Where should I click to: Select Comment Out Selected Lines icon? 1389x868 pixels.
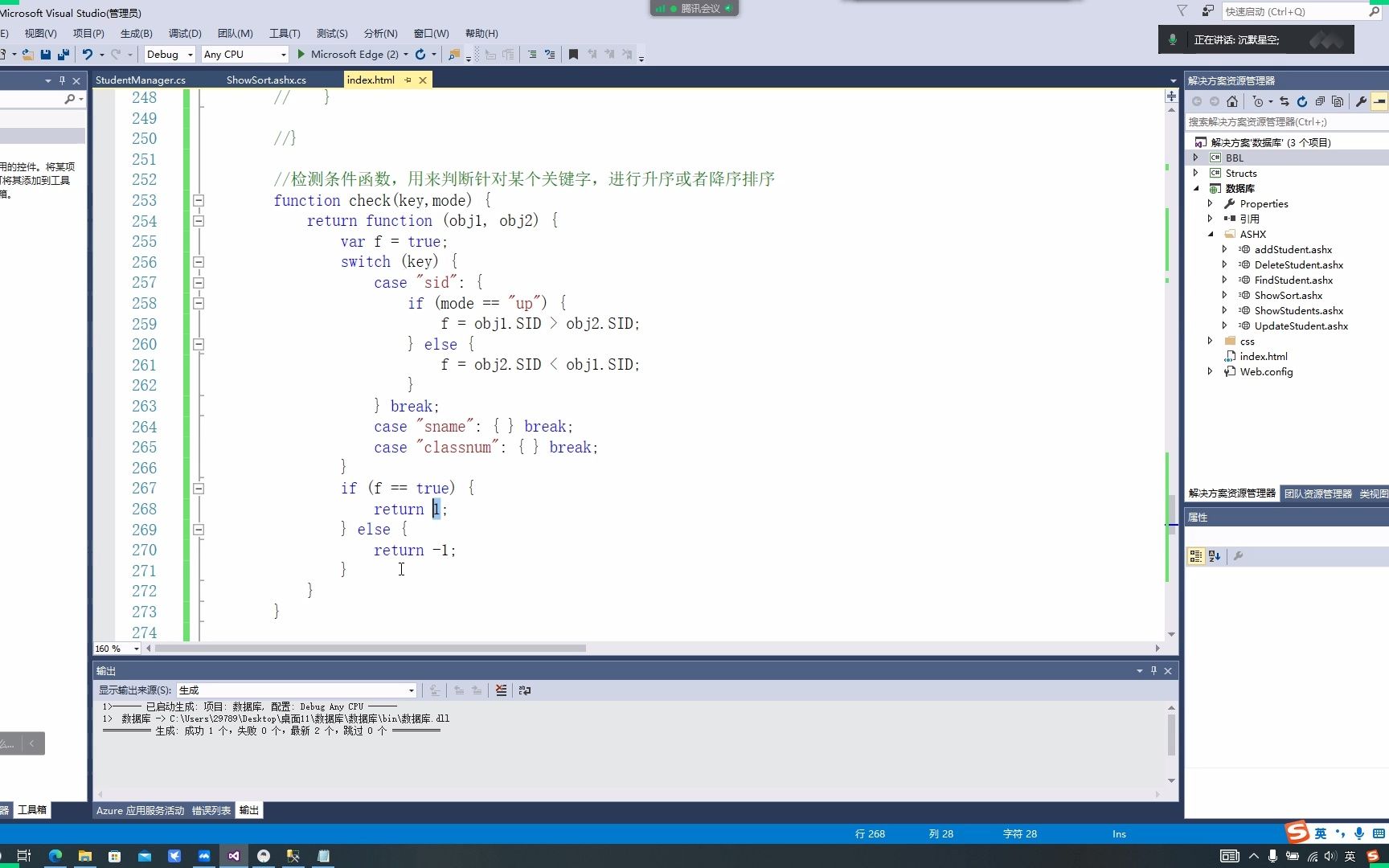532,54
